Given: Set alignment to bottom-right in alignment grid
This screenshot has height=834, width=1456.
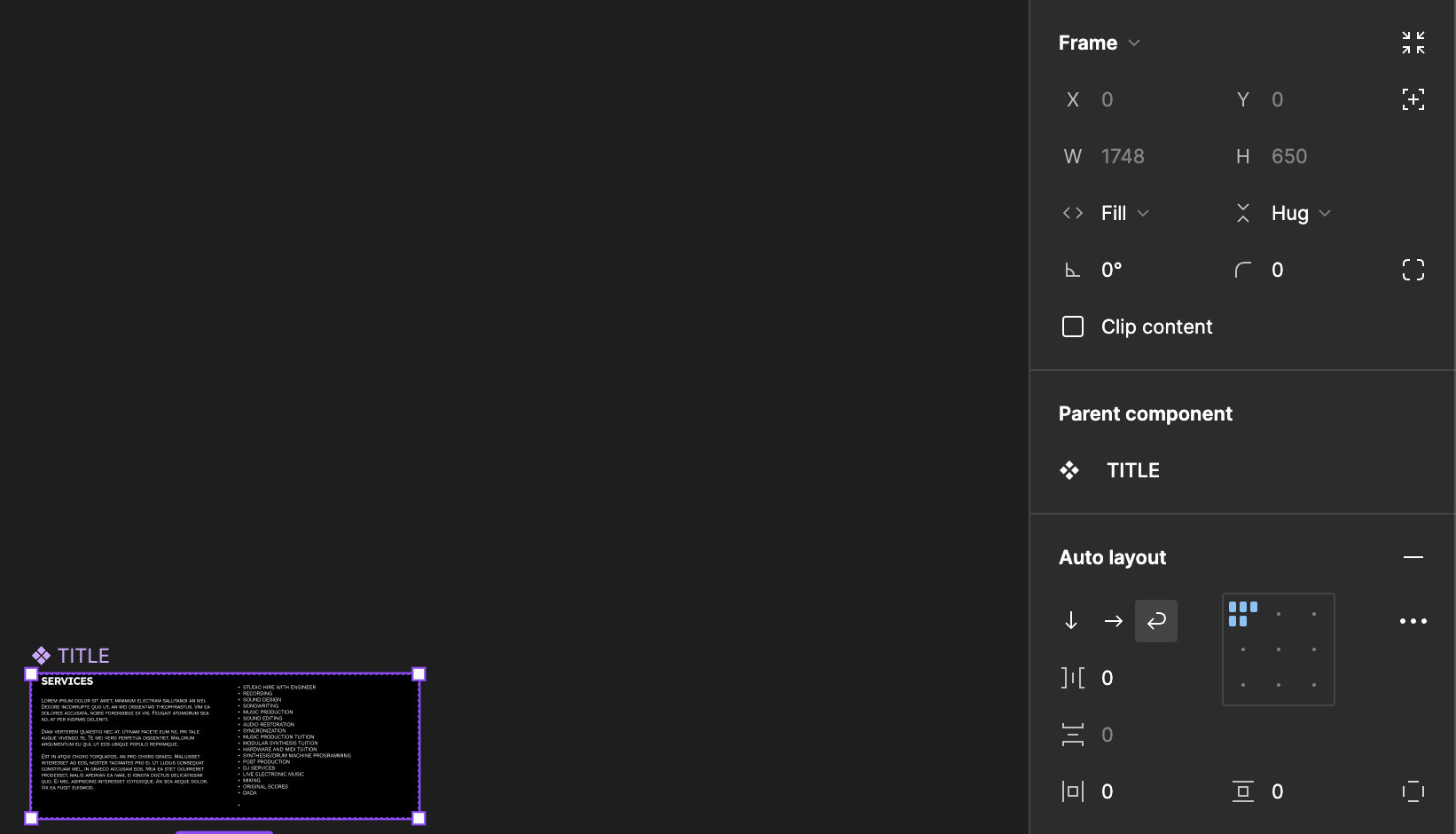Looking at the screenshot, I should pos(1314,685).
